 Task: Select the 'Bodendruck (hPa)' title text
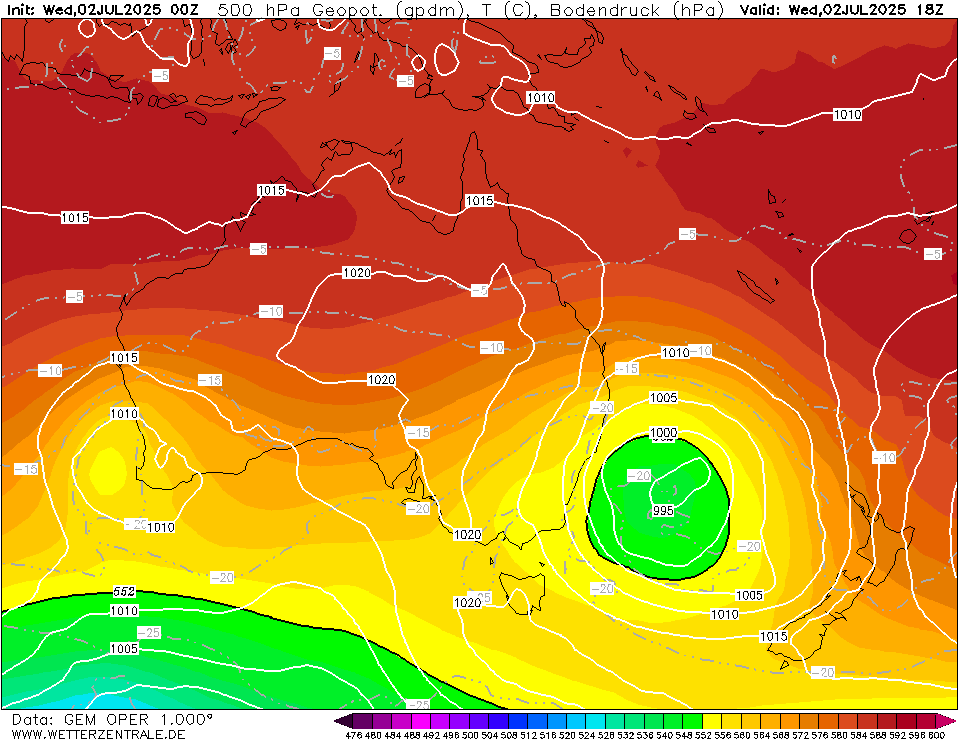[x=636, y=10]
